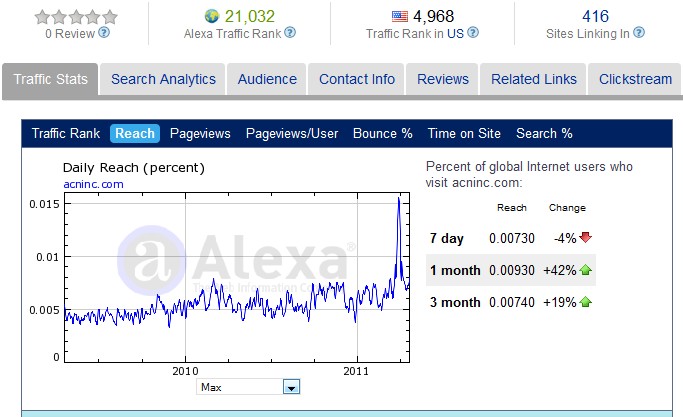Select the Reach chart option
This screenshot has width=683, height=417.
pos(135,133)
